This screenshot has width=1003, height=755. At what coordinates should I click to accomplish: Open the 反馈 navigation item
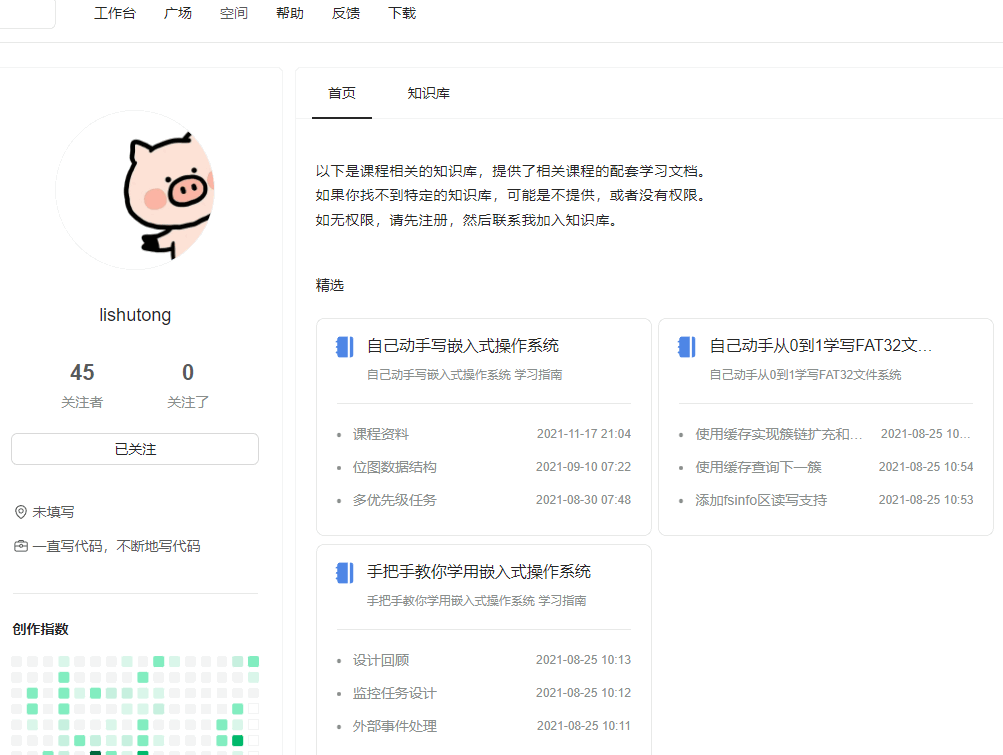click(346, 13)
